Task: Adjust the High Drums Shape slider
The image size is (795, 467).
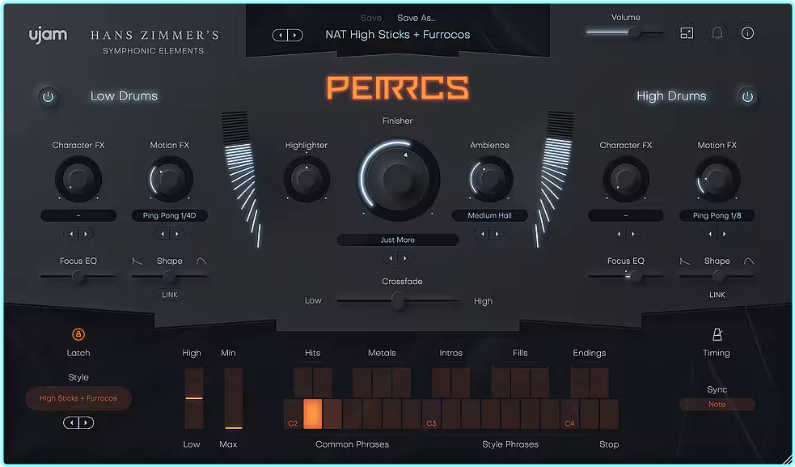Action: tap(717, 276)
